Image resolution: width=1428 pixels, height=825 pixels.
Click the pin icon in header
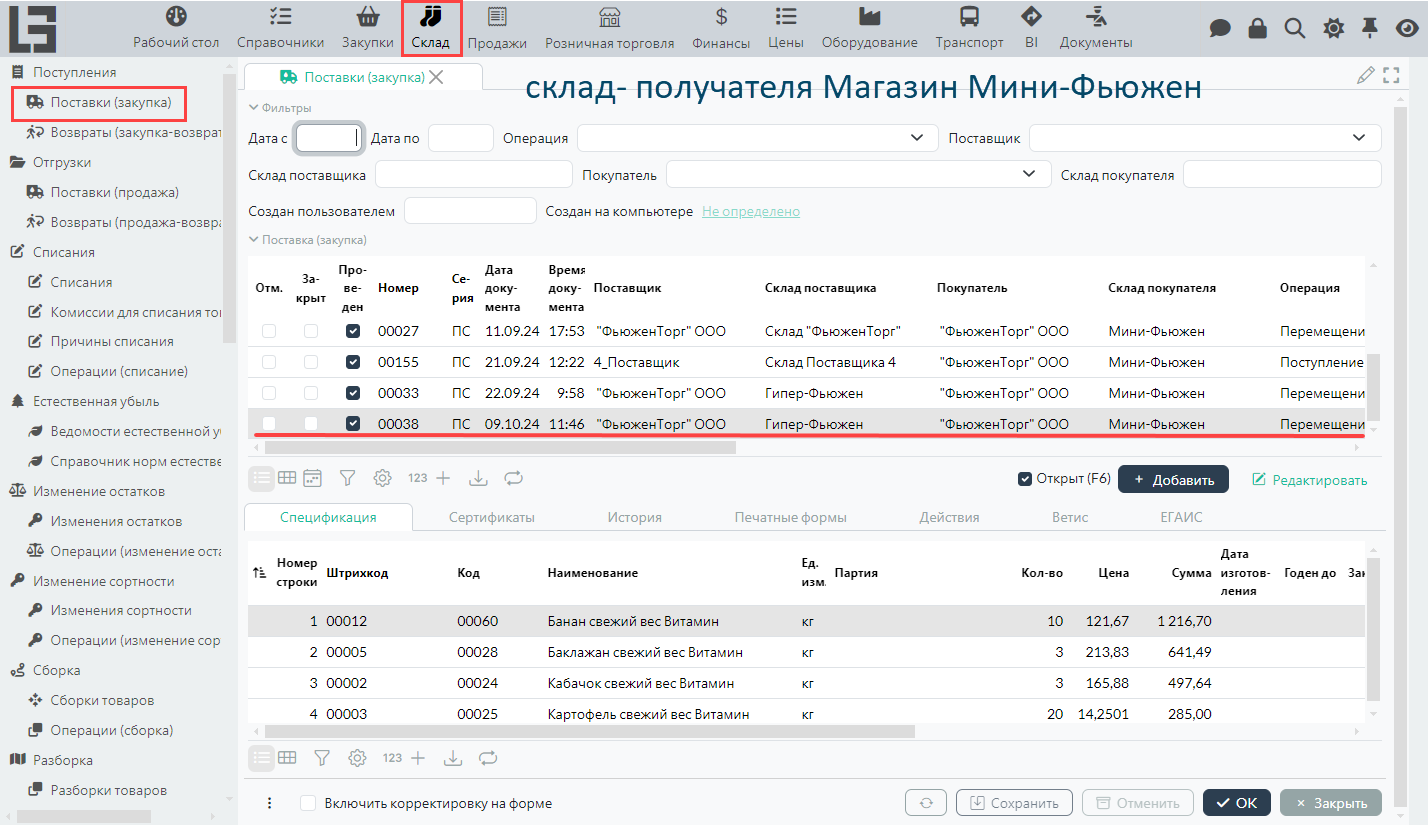(x=1371, y=28)
